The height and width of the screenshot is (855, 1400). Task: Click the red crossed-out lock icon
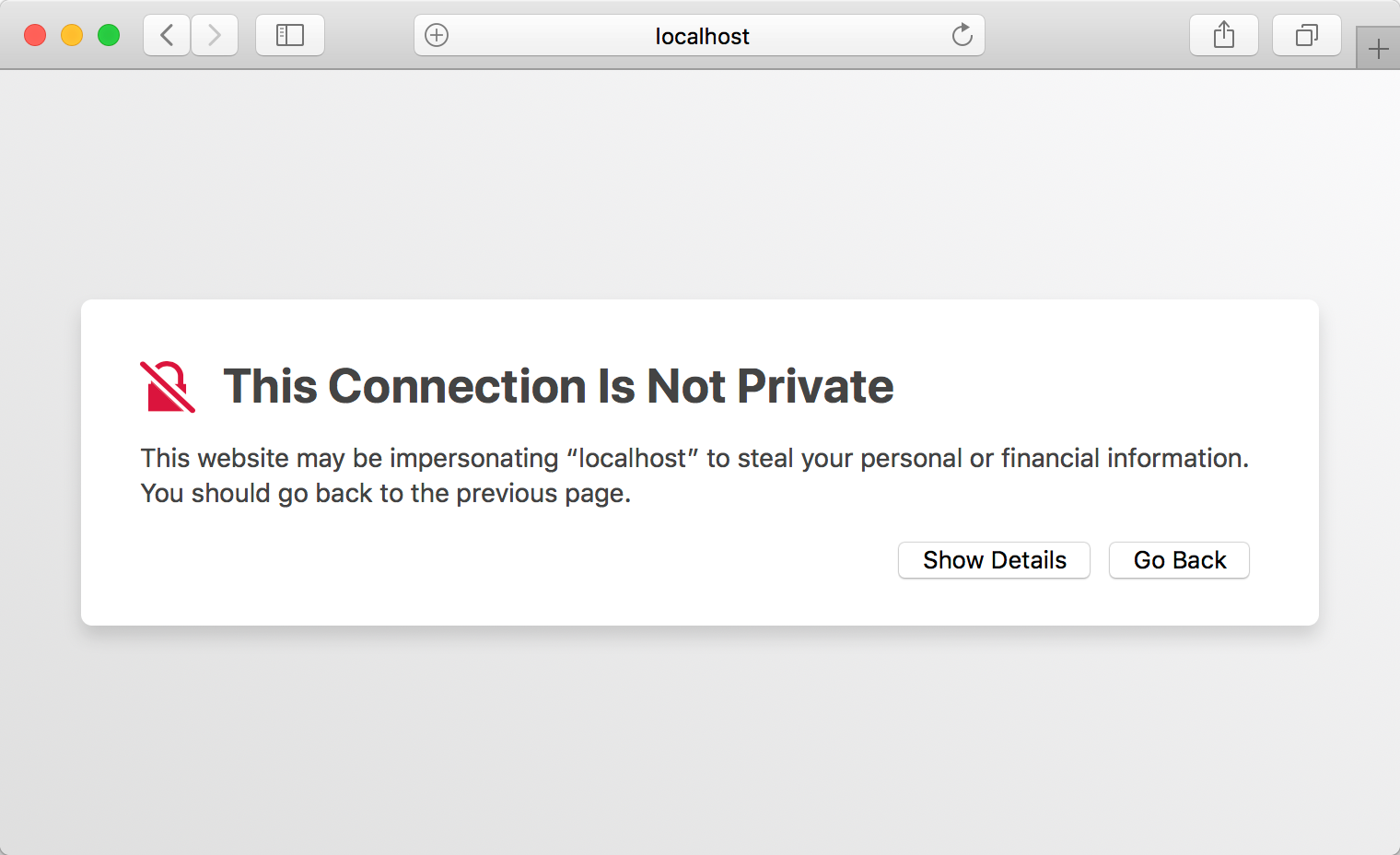168,386
